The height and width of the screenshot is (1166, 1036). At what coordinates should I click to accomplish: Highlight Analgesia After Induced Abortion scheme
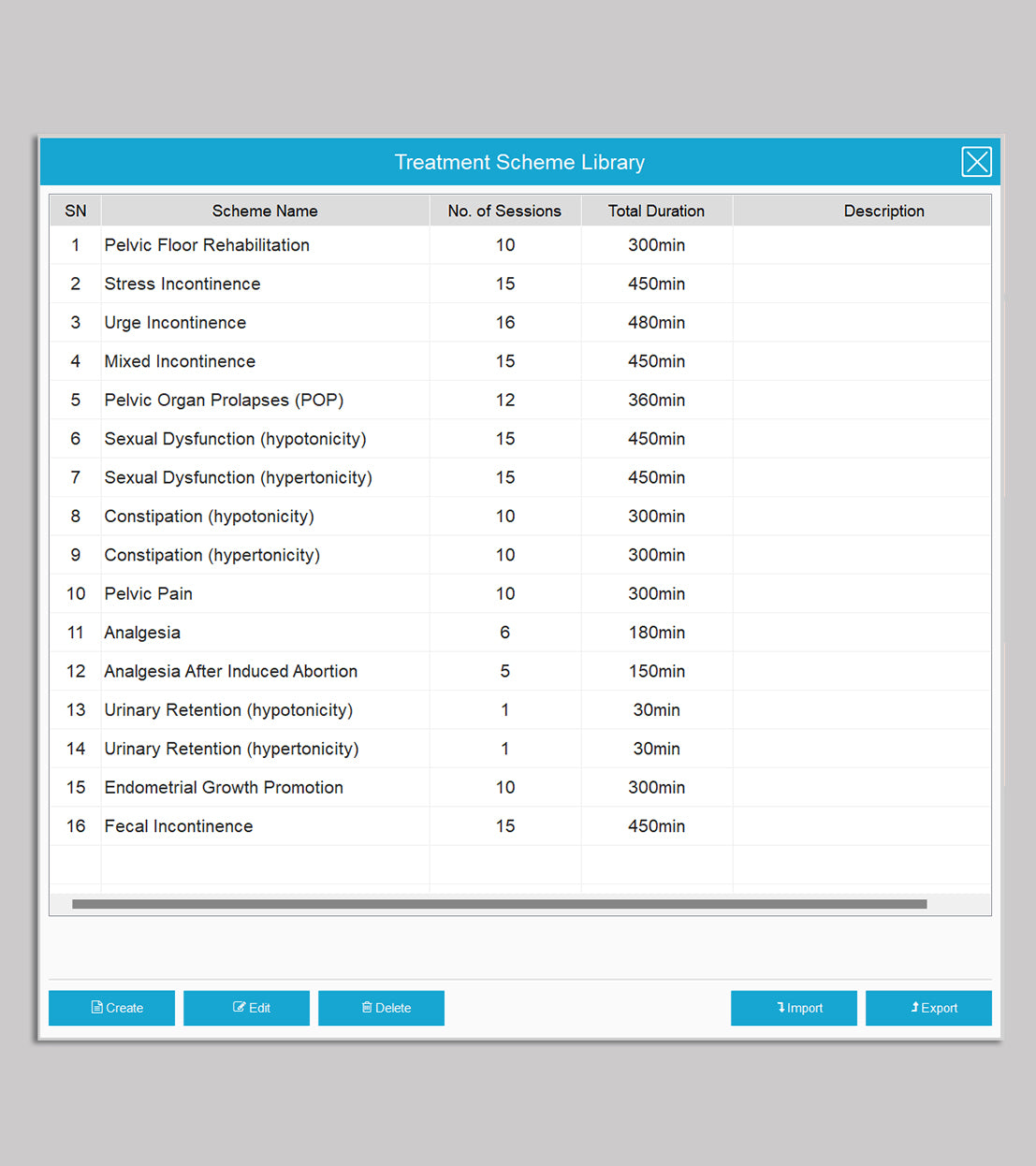(x=230, y=671)
